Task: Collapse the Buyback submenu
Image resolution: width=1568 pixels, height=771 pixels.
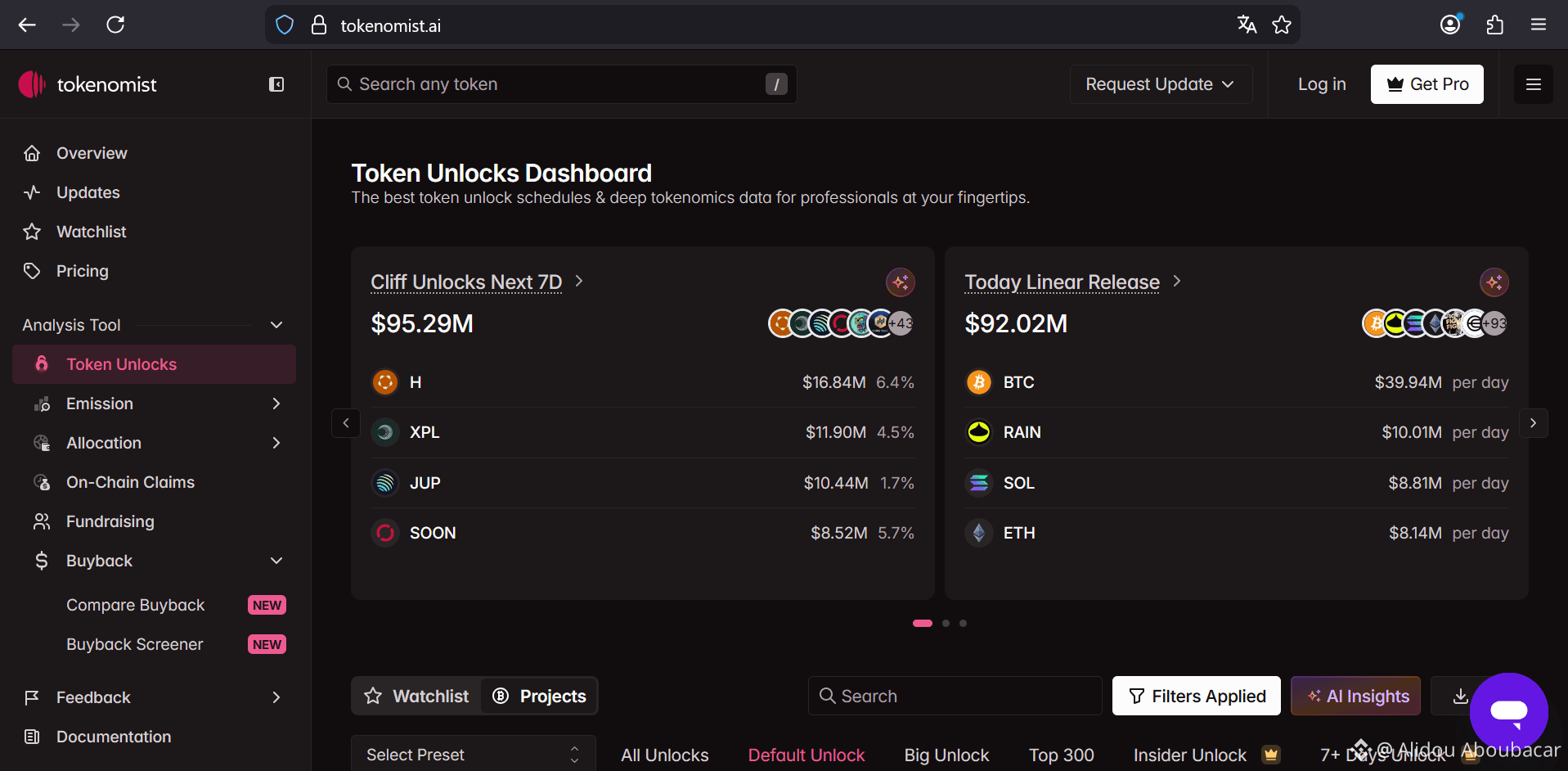Action: (x=276, y=561)
